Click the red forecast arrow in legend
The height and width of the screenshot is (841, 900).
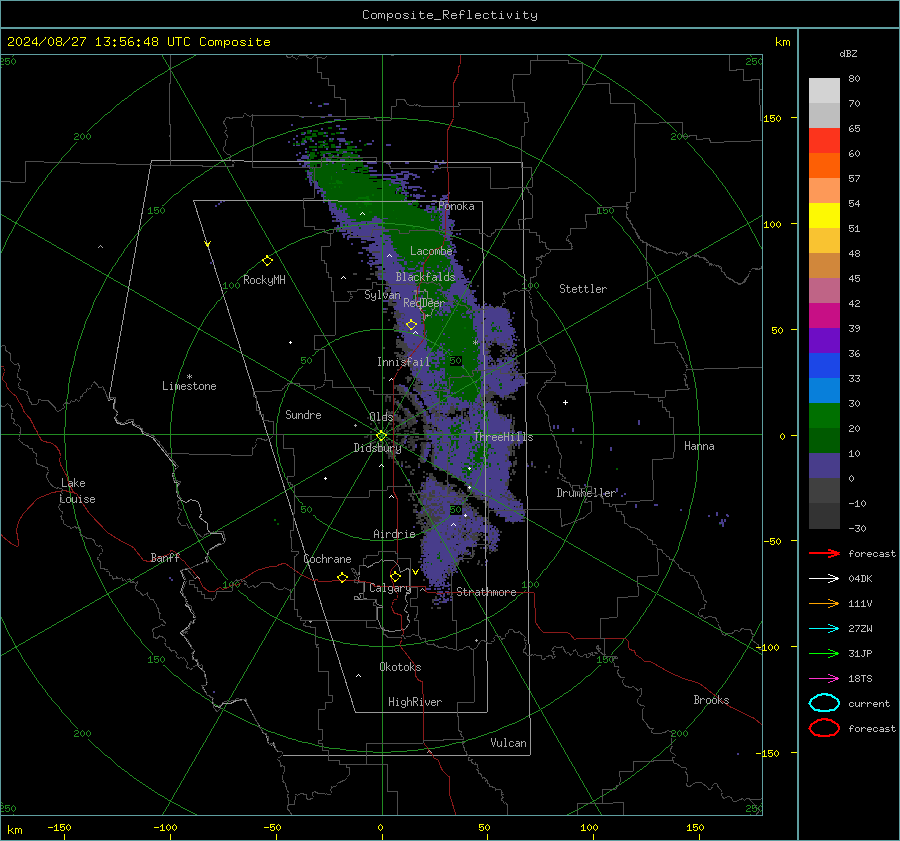(824, 553)
